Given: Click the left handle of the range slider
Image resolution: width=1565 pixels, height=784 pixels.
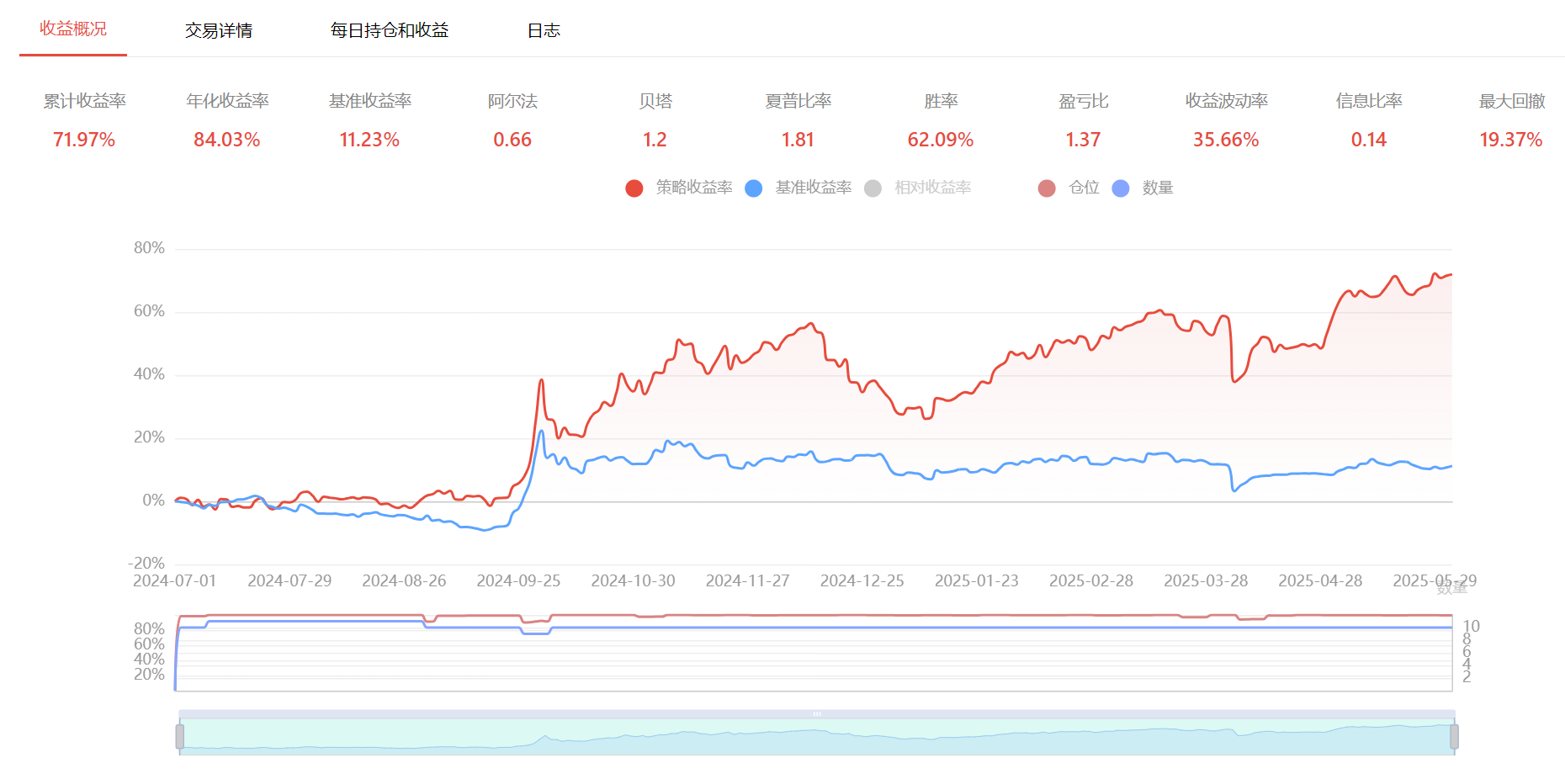Looking at the screenshot, I should (180, 737).
